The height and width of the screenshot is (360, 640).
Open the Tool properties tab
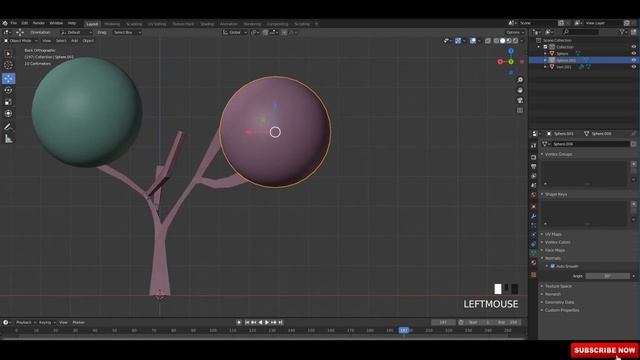tap(533, 146)
